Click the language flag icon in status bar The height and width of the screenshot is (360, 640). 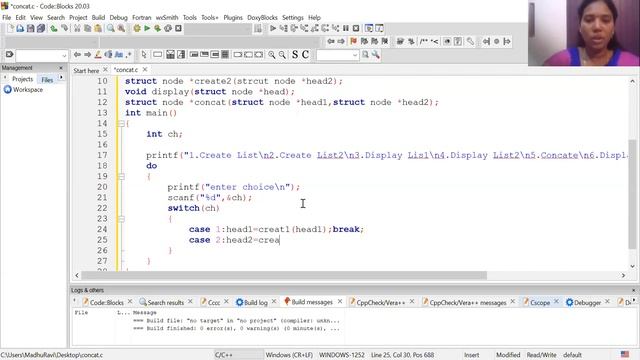625,354
